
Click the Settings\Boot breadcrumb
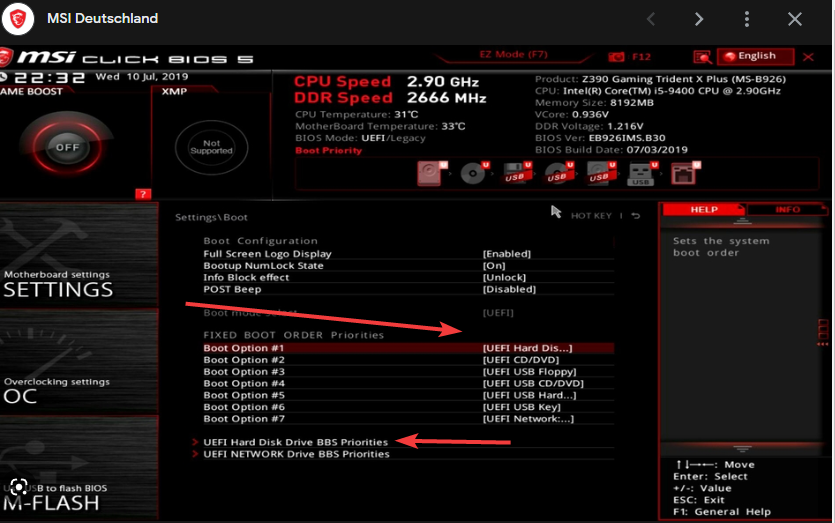pos(211,217)
